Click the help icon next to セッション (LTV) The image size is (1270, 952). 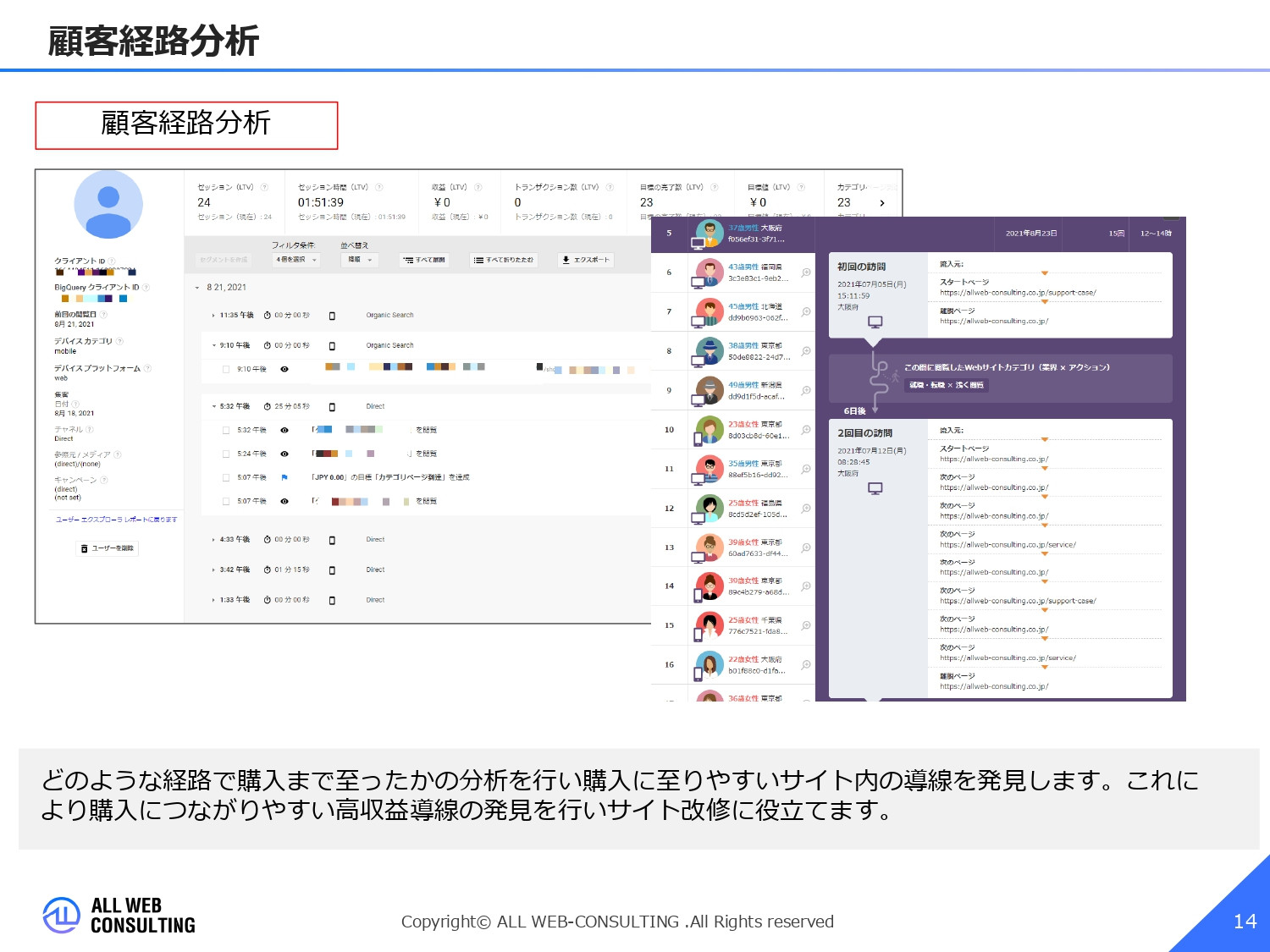263,188
